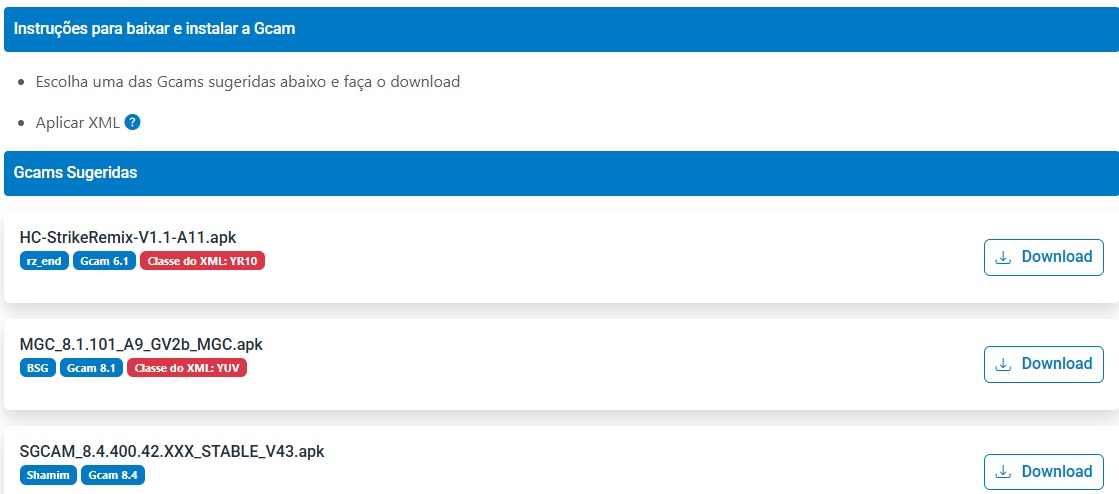
Task: Click the BSG developer tag
Action: coord(37,368)
